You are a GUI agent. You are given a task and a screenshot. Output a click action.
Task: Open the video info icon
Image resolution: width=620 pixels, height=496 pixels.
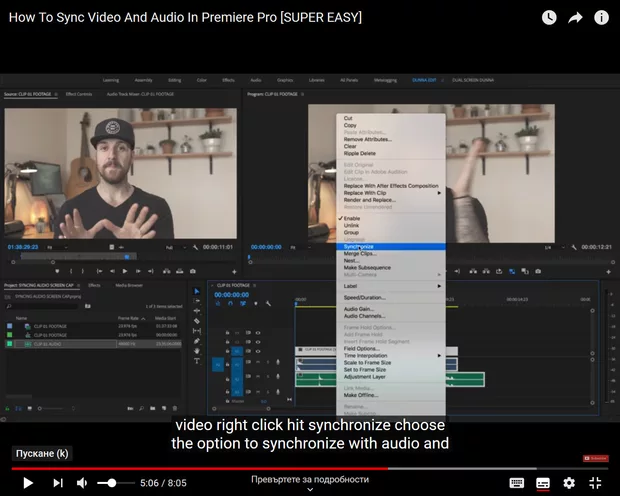601,17
